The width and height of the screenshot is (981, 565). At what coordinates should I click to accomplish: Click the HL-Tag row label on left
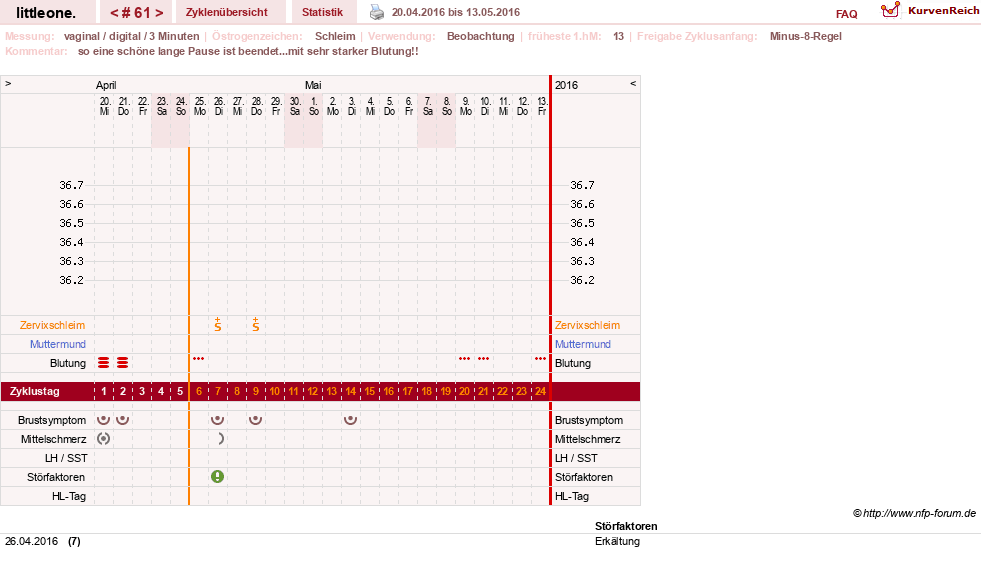click(69, 496)
